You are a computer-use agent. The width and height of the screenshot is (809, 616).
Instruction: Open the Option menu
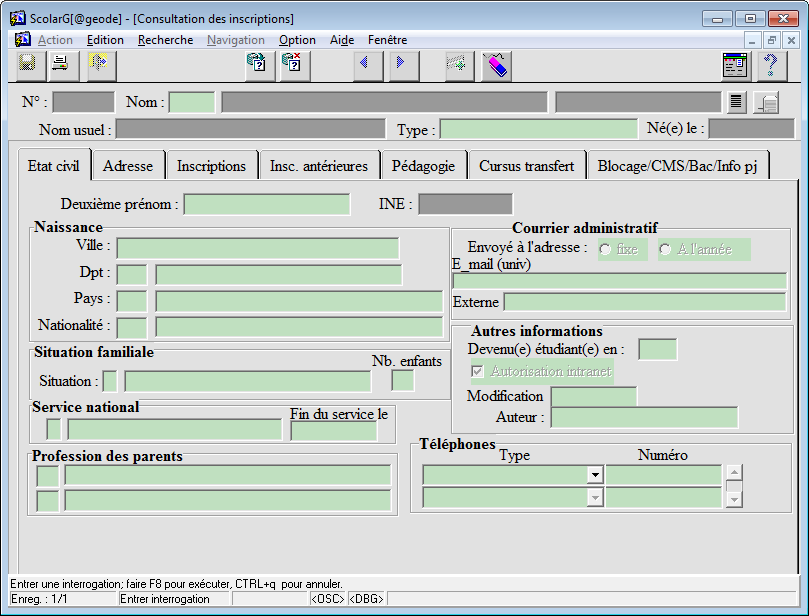click(297, 40)
